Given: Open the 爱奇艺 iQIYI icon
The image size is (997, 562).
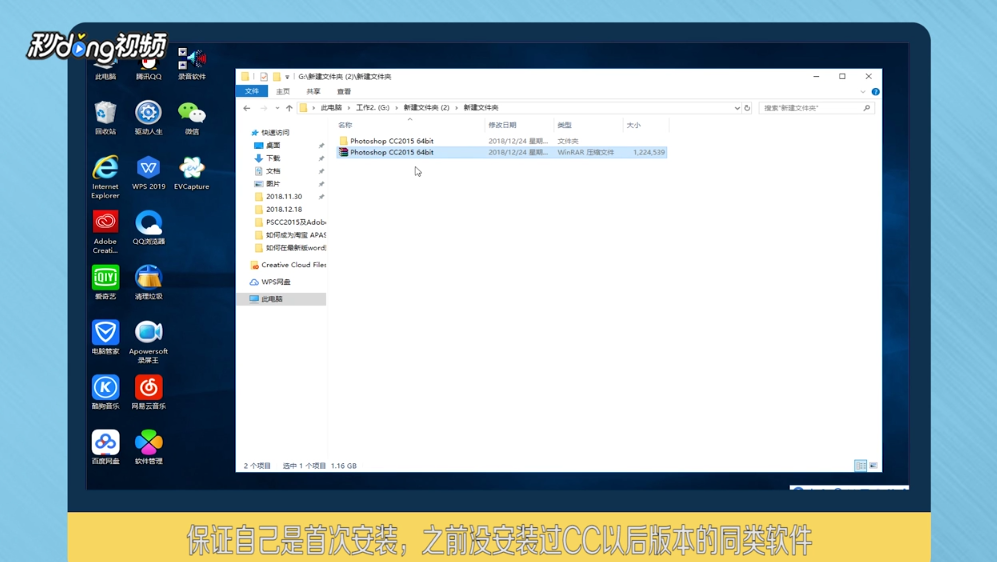Looking at the screenshot, I should [x=106, y=282].
